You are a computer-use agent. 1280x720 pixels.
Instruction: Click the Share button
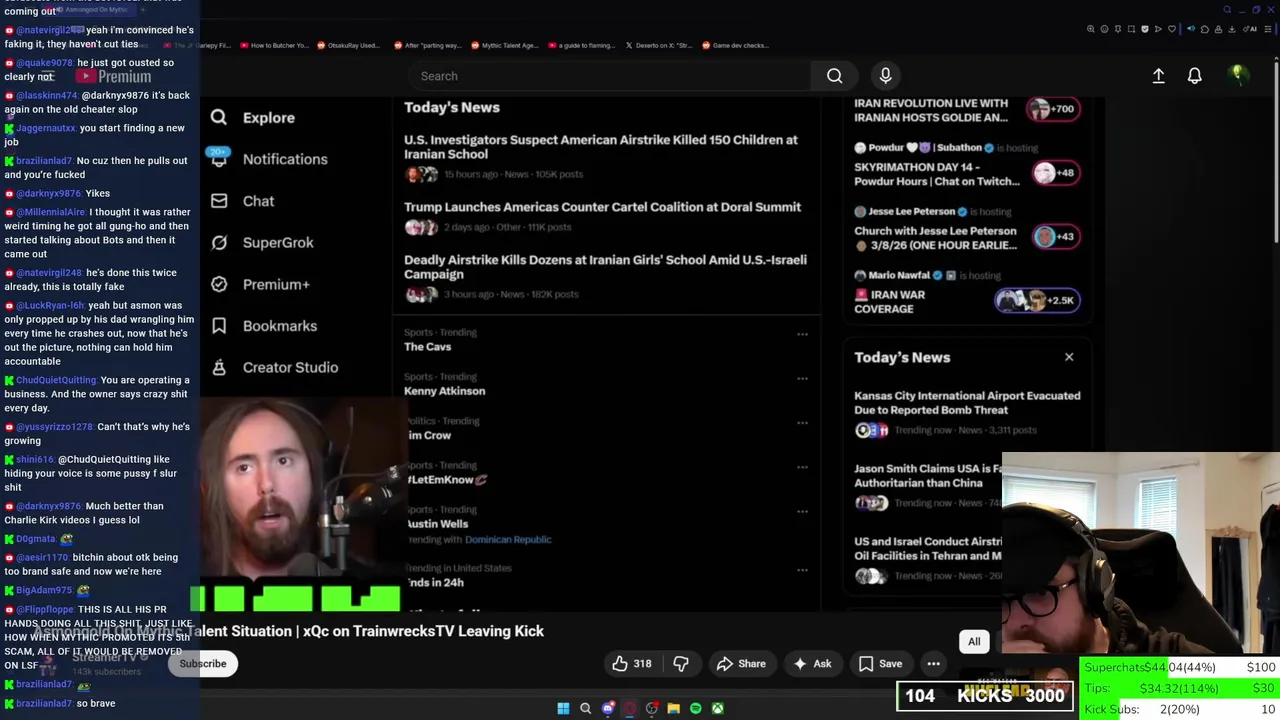coord(741,664)
